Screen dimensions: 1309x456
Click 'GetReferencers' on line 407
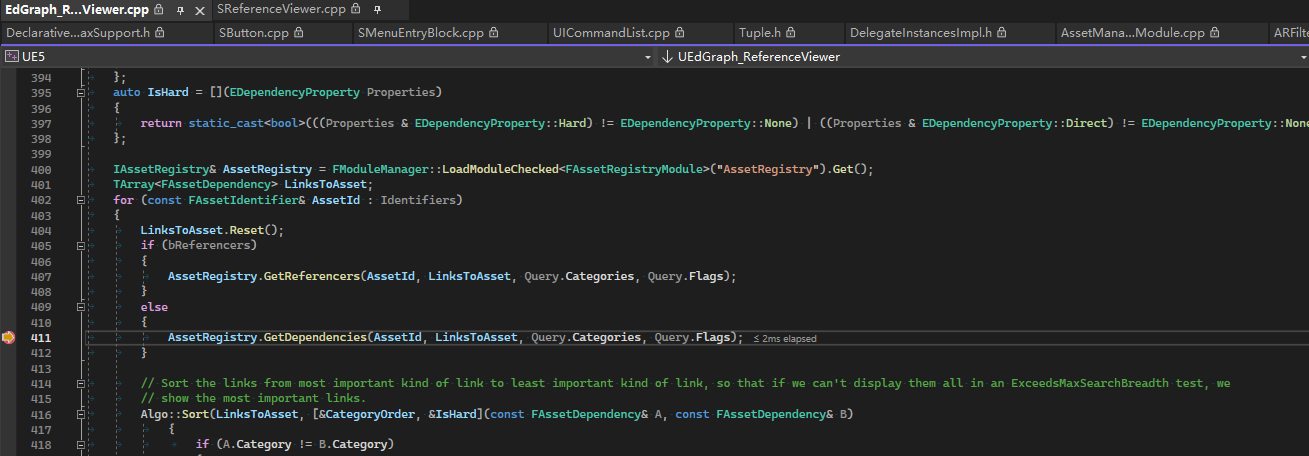click(x=312, y=277)
